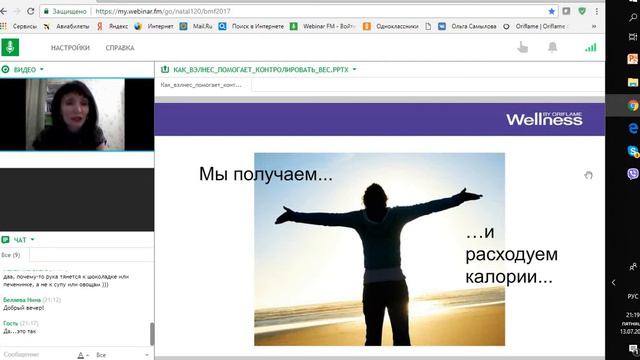Open the Сервисы apps bookmark
The height and width of the screenshot is (360, 640).
tap(19, 26)
